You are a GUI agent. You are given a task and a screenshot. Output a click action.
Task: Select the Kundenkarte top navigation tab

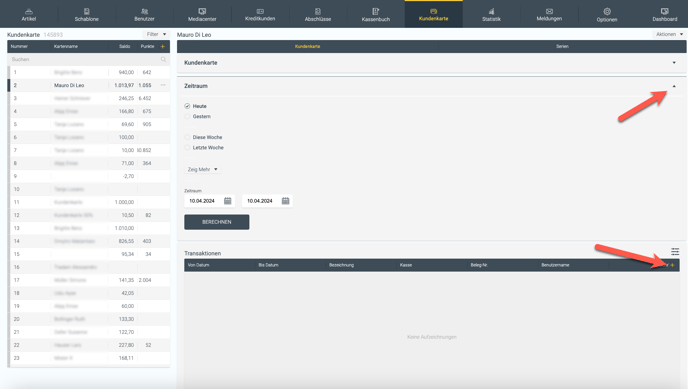(434, 14)
